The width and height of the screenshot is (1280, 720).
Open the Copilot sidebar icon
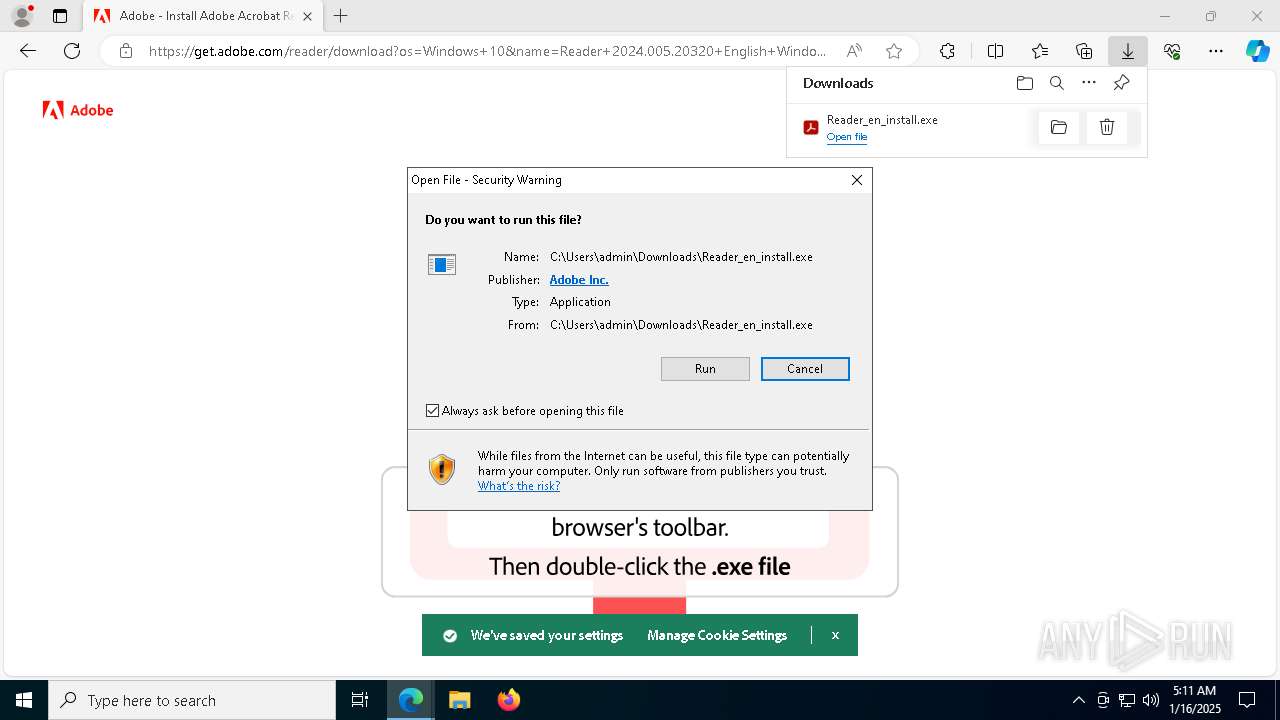tap(1257, 51)
